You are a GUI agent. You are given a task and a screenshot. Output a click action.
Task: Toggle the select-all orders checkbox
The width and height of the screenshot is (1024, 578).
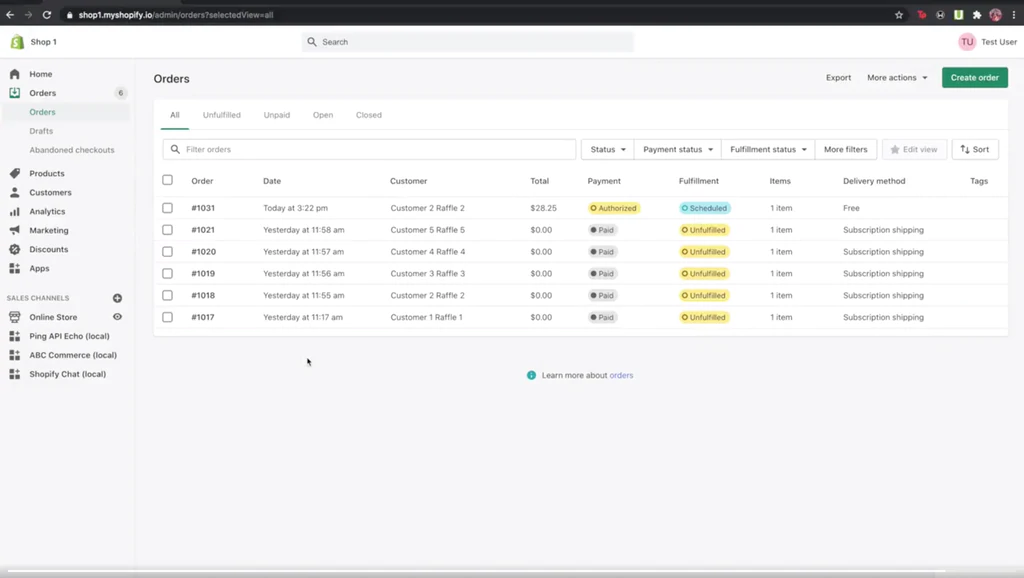(x=167, y=180)
